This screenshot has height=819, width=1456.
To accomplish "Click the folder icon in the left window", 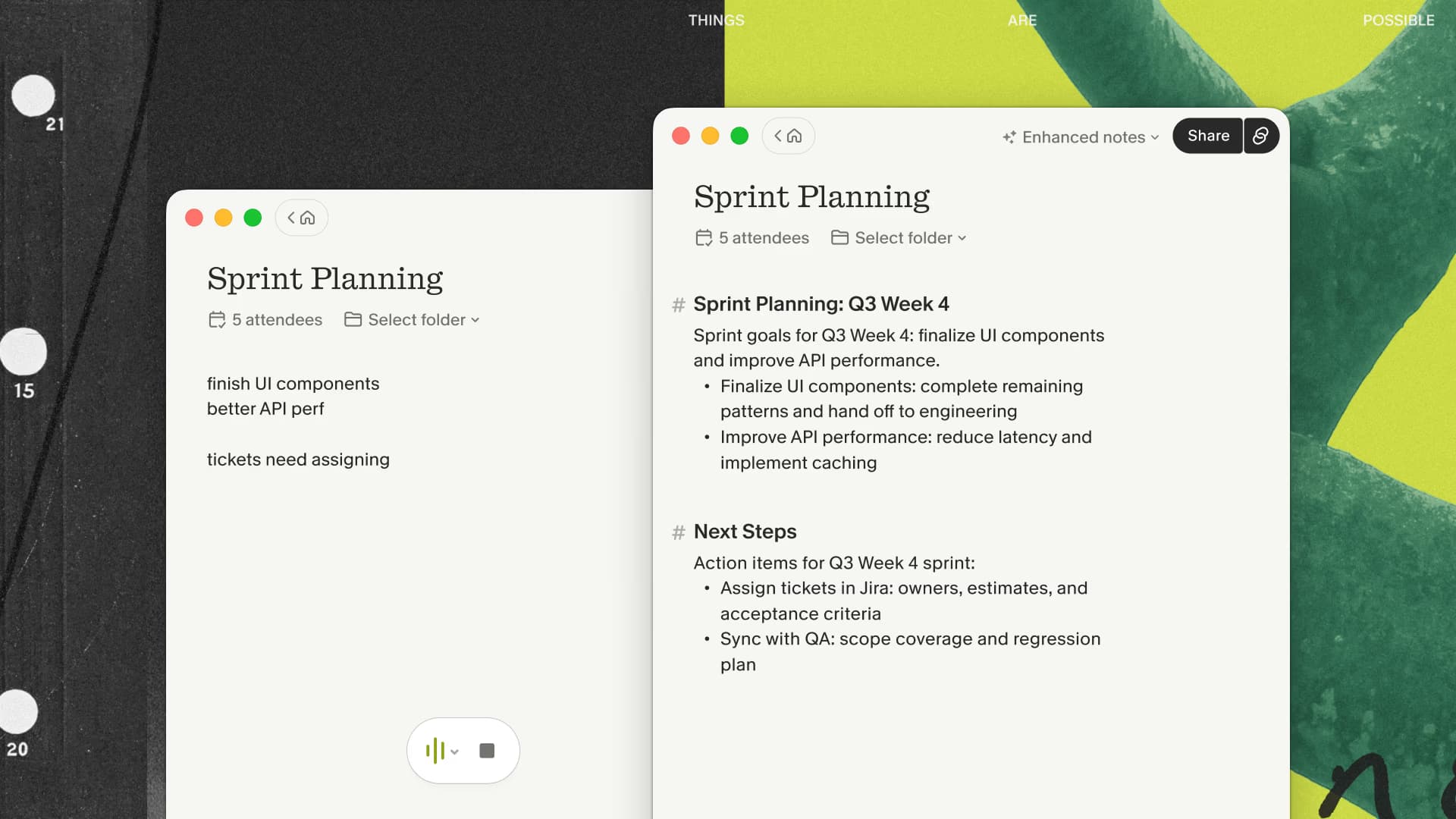I will pos(353,319).
